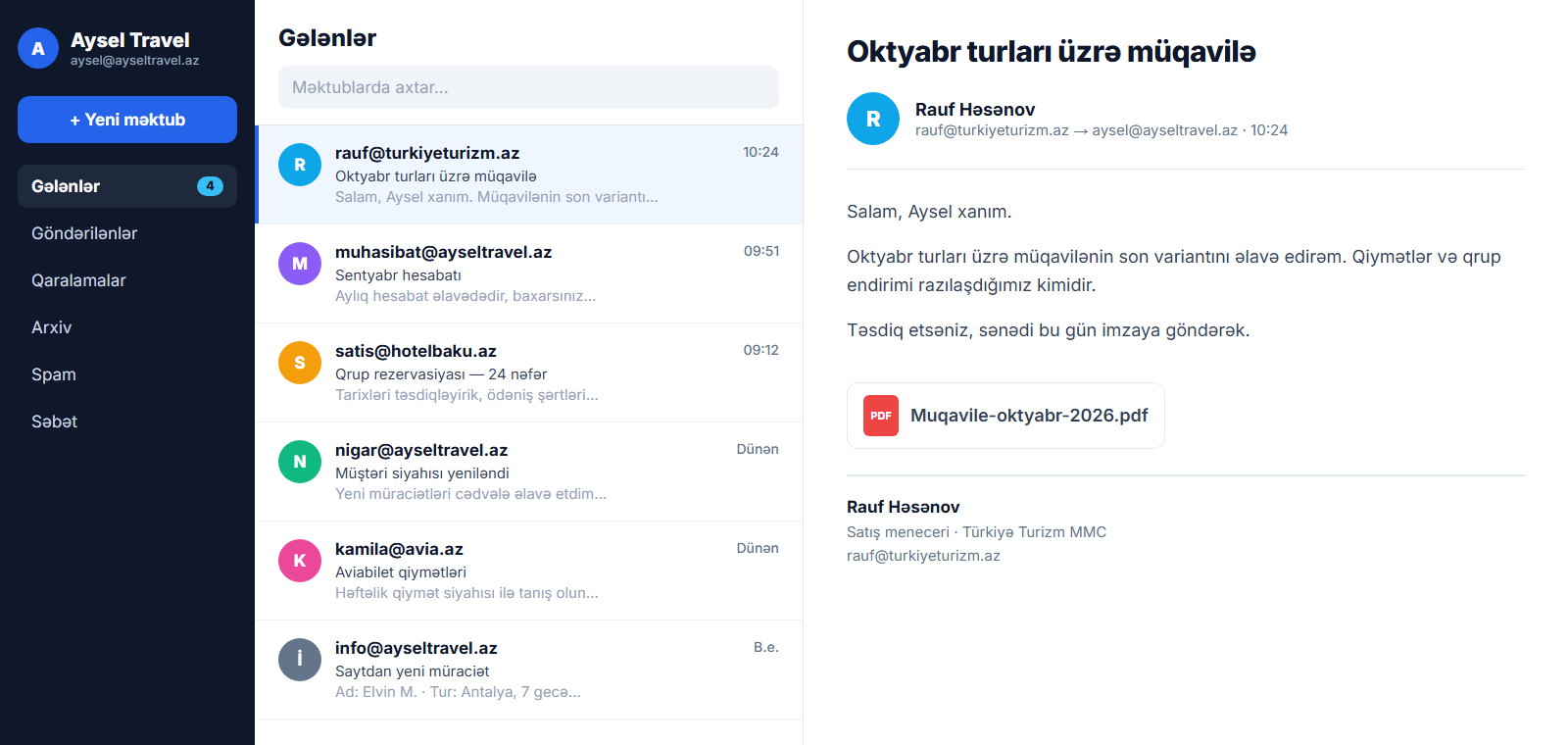The height and width of the screenshot is (745, 1568).
Task: Click the Gələnlər heading above the search
Action: (327, 38)
